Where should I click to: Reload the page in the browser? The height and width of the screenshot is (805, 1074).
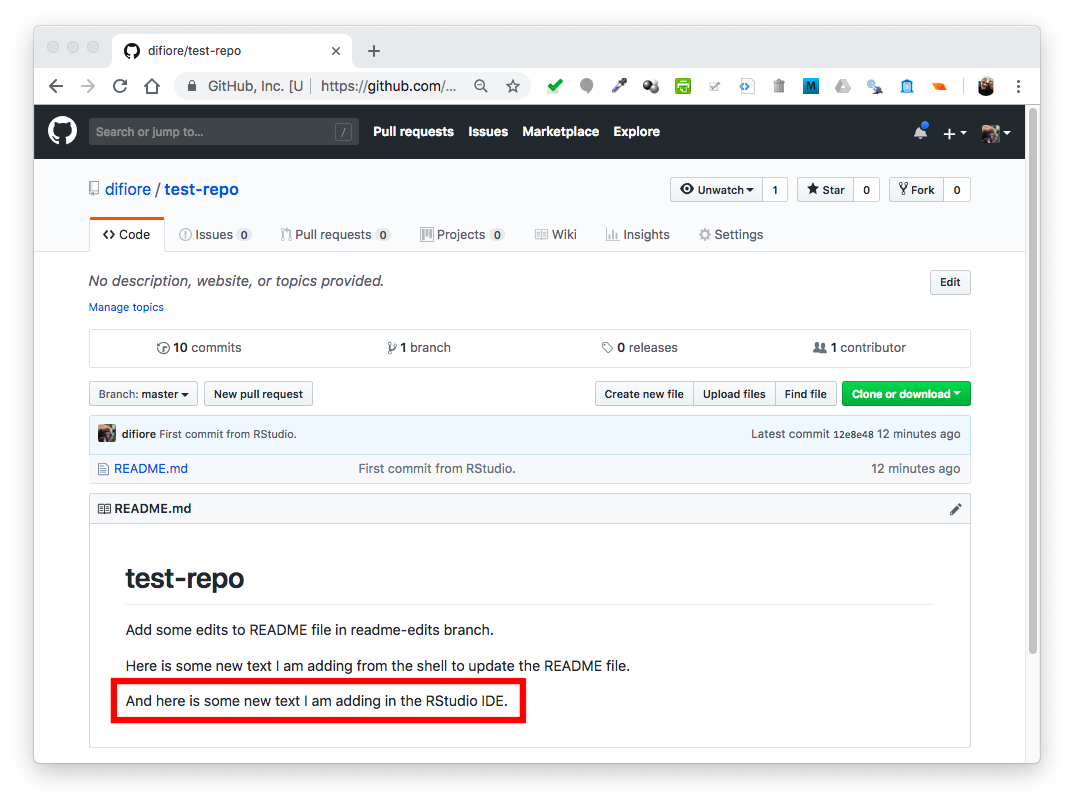click(x=120, y=86)
